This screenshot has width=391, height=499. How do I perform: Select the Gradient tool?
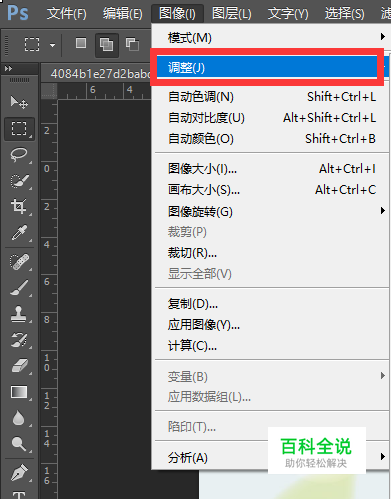19,392
